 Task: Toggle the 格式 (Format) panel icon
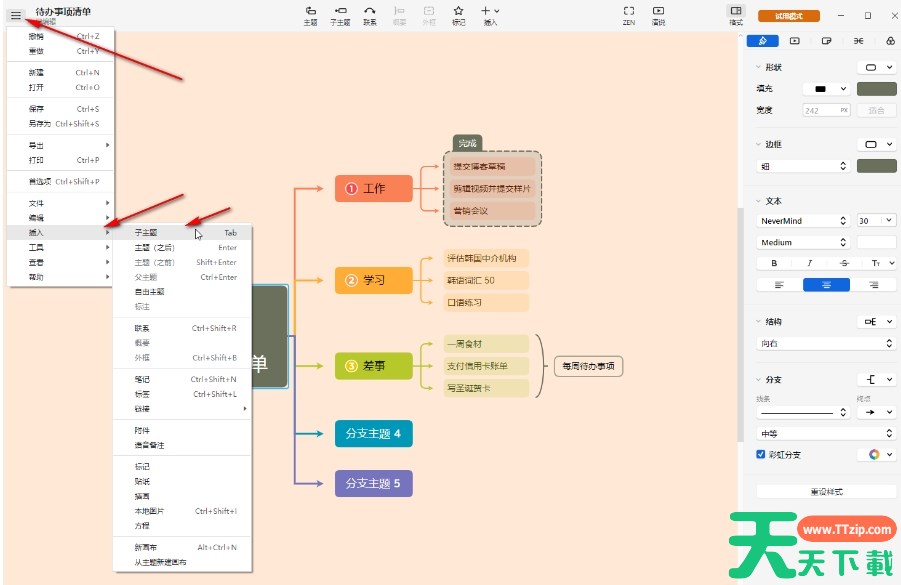736,14
